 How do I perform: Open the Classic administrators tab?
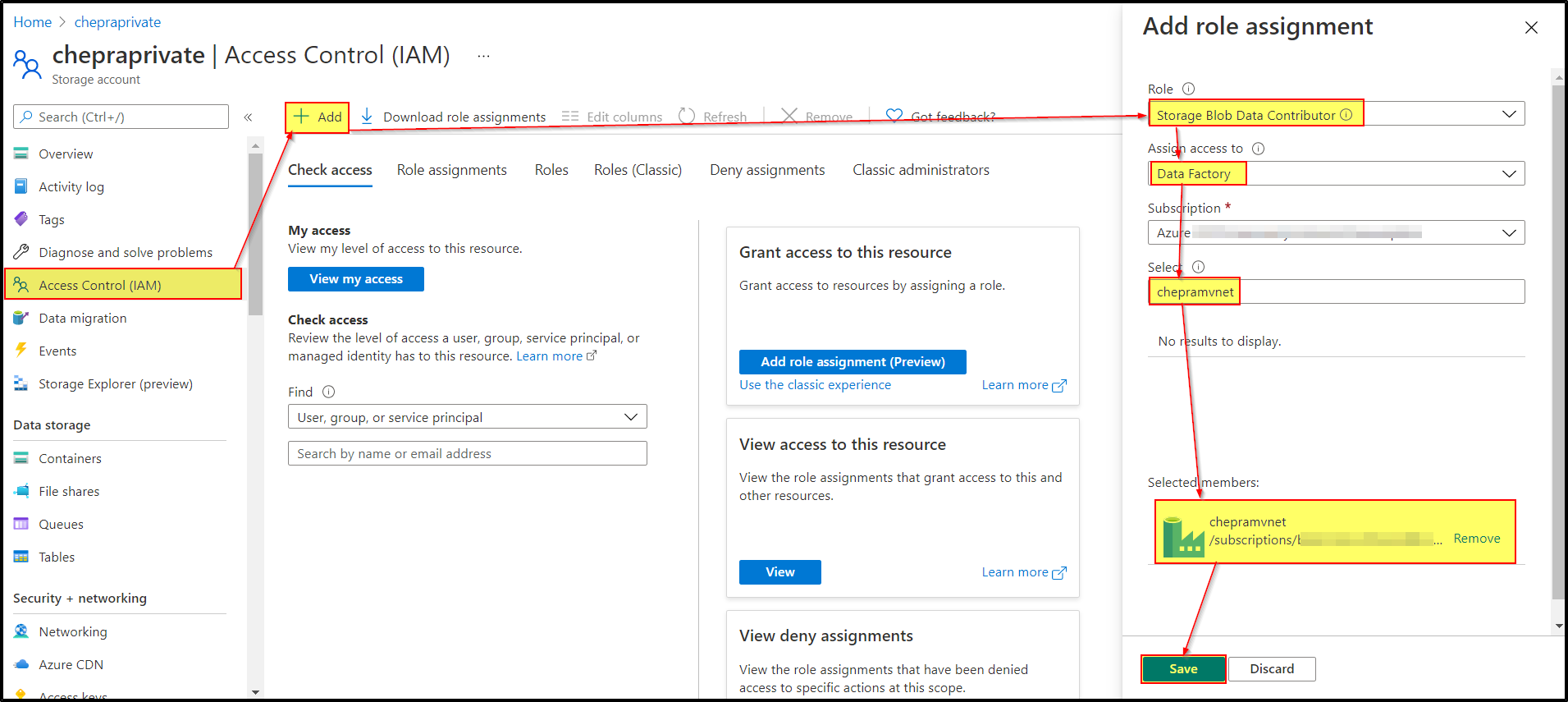921,170
